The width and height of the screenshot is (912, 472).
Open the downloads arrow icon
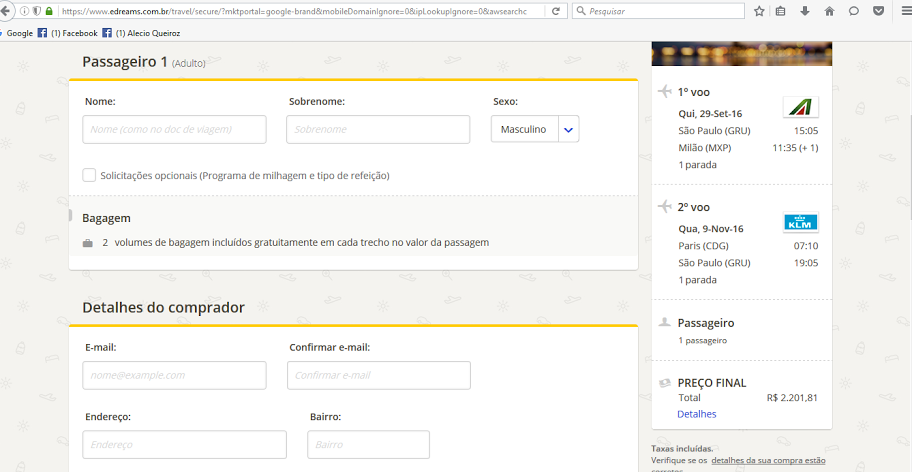(x=805, y=11)
